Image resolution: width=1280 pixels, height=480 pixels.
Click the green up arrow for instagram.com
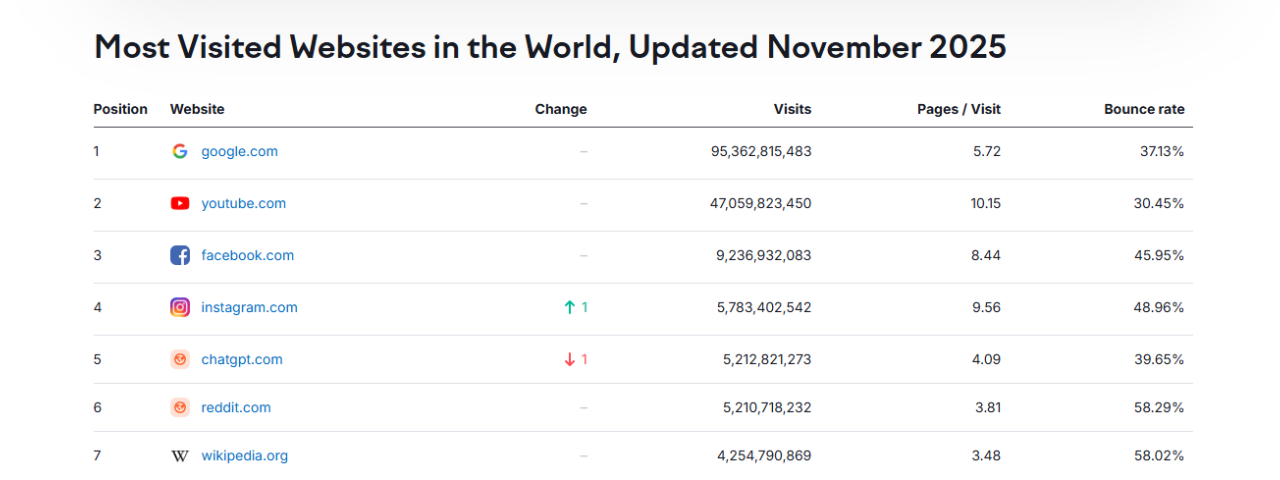click(x=570, y=307)
